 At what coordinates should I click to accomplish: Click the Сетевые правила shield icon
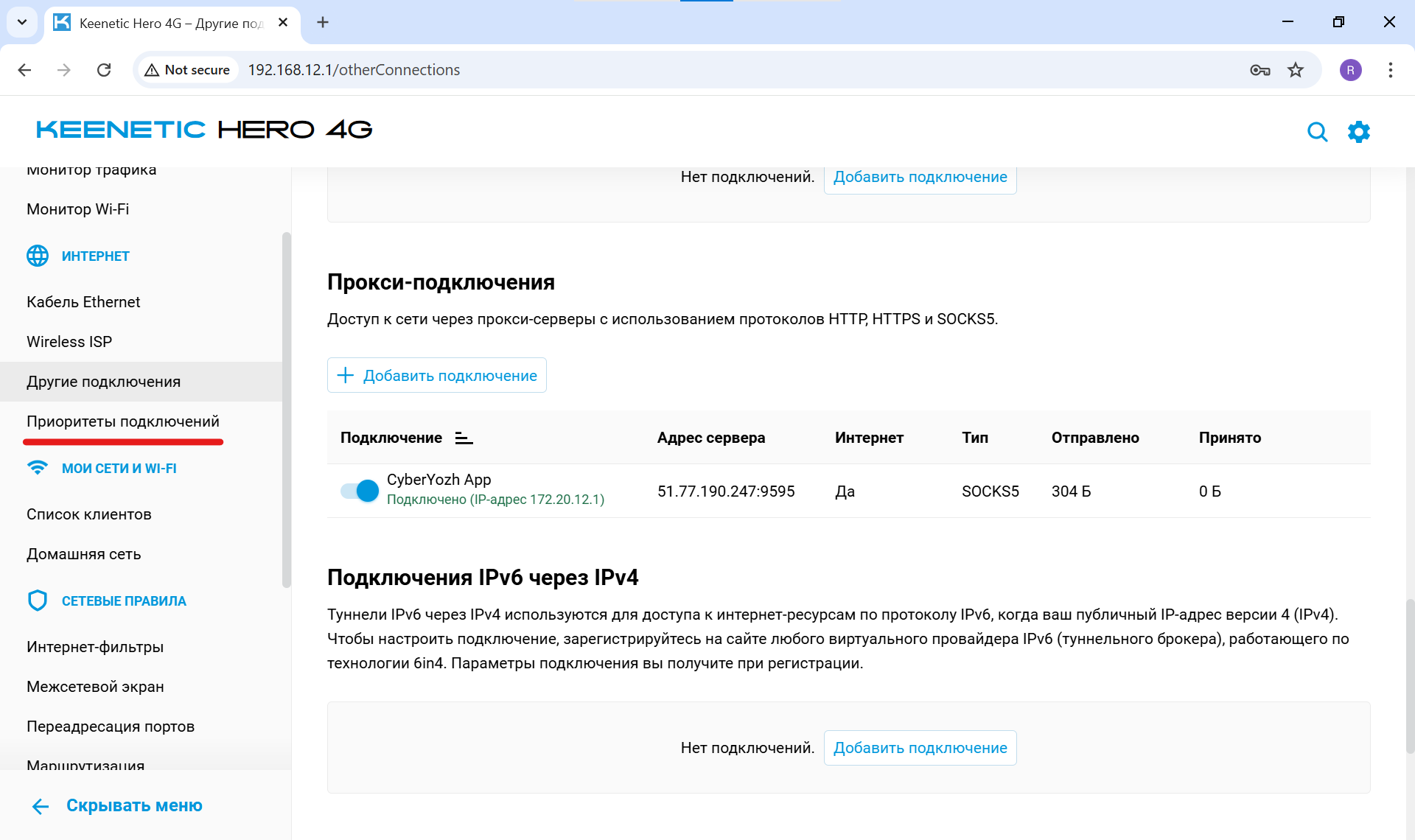pos(38,600)
